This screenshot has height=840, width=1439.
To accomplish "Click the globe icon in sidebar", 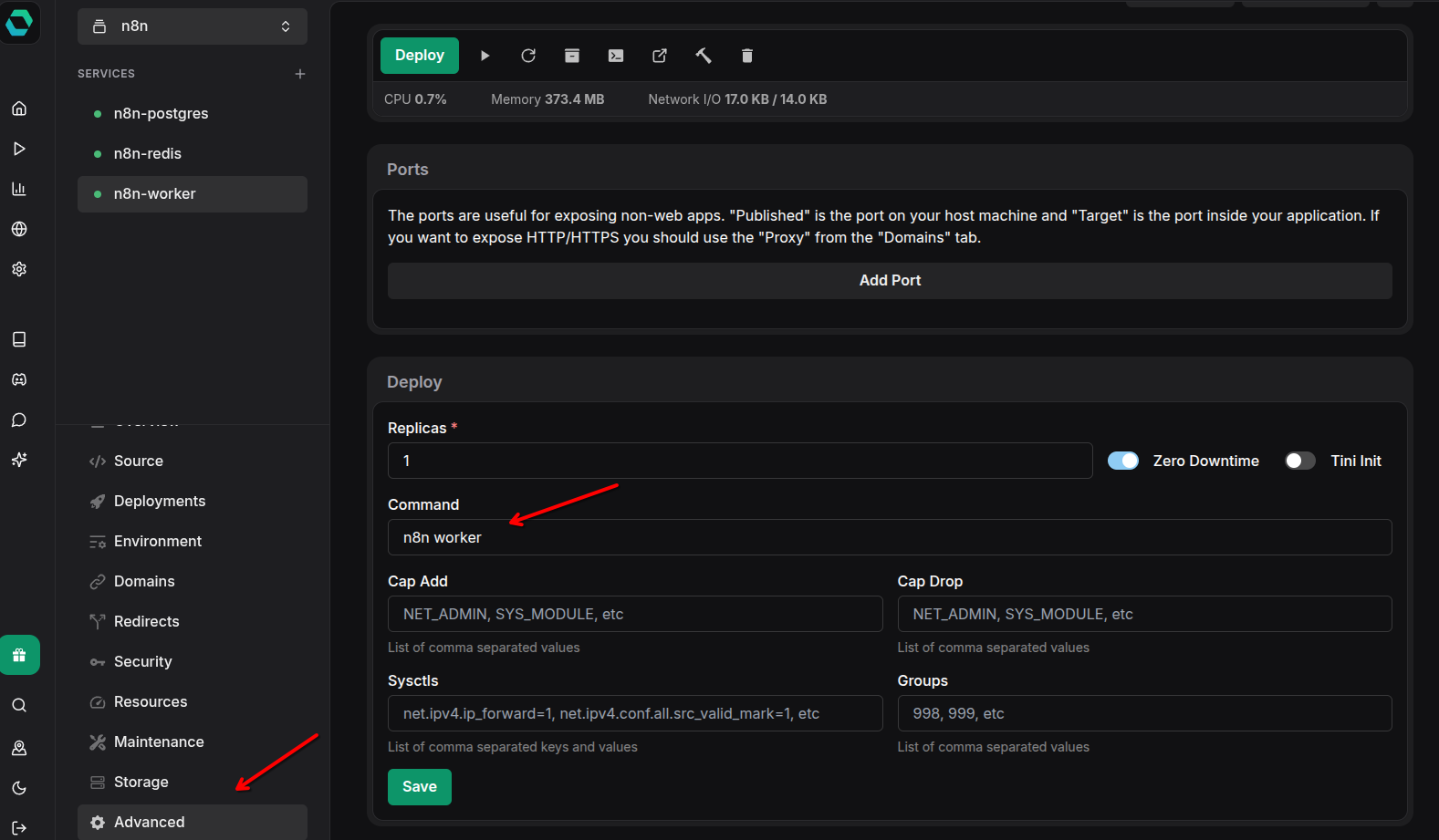I will 19,229.
